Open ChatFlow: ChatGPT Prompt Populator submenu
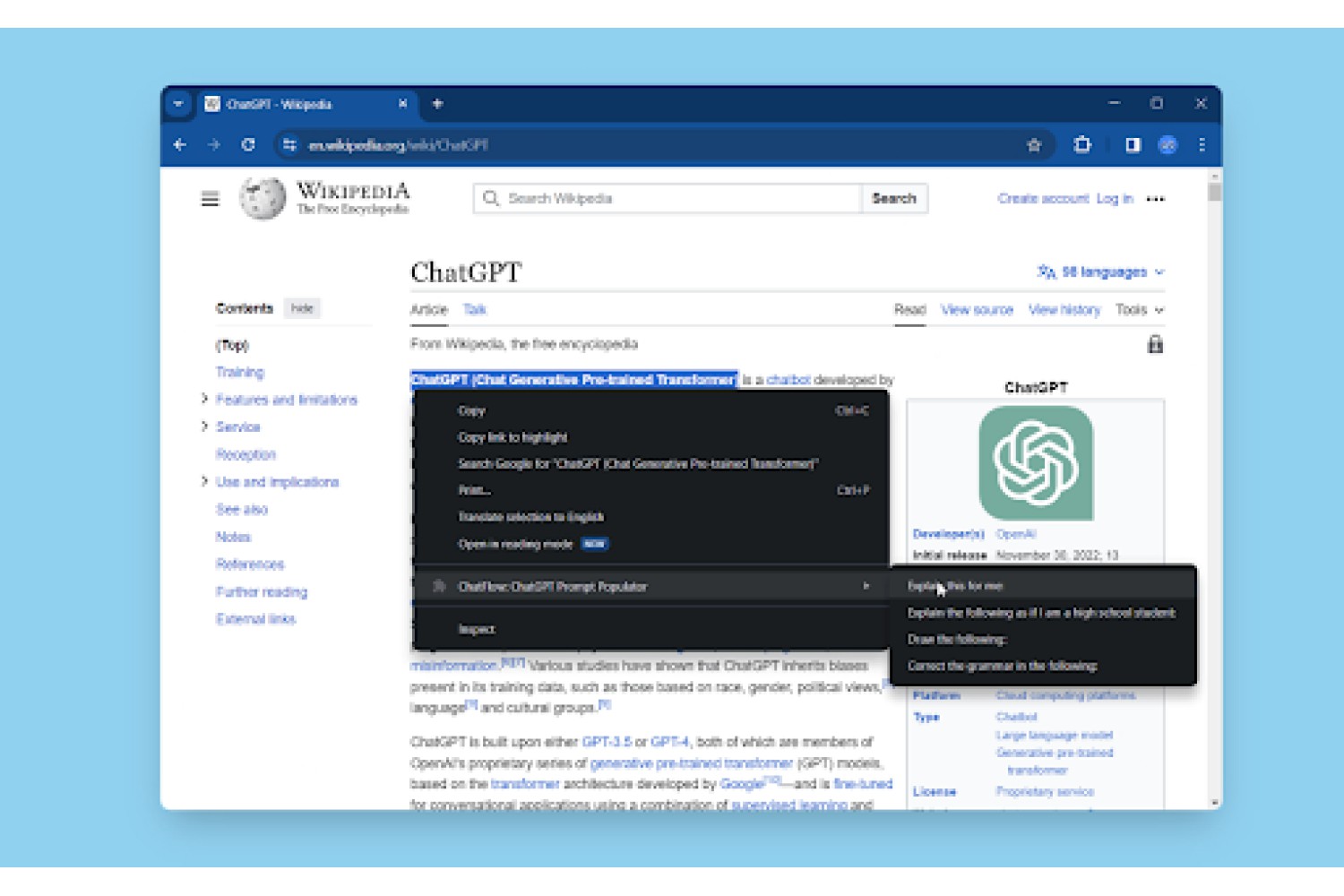The height and width of the screenshot is (896, 1344). [x=651, y=586]
